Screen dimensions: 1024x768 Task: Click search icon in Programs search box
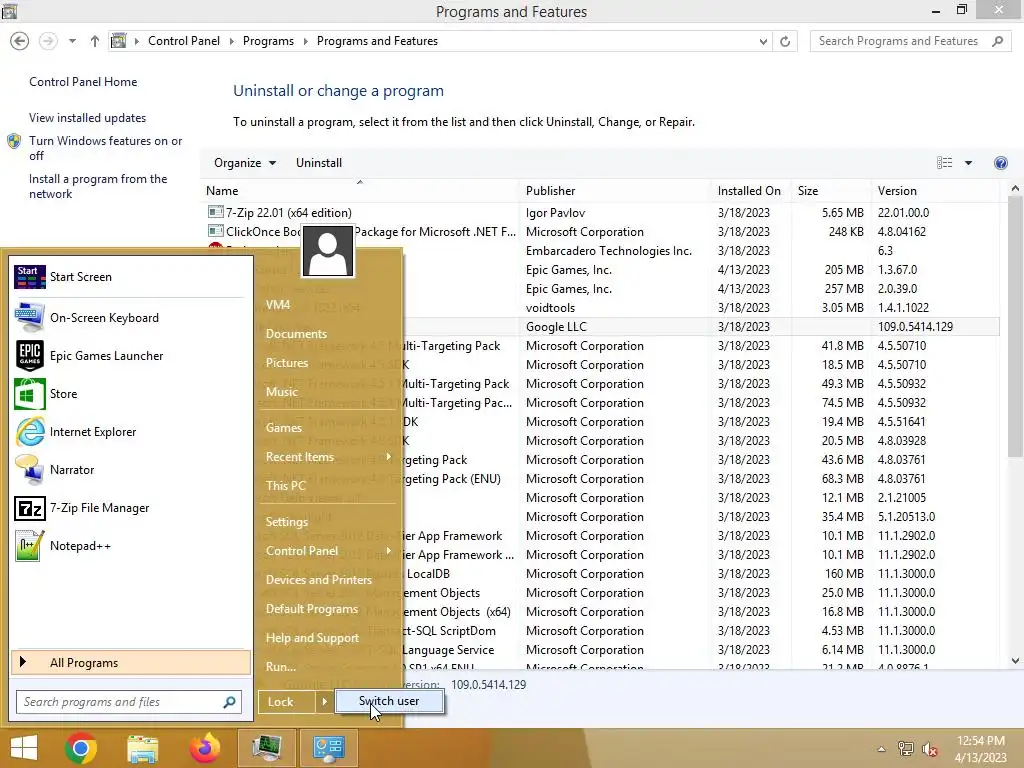(997, 41)
